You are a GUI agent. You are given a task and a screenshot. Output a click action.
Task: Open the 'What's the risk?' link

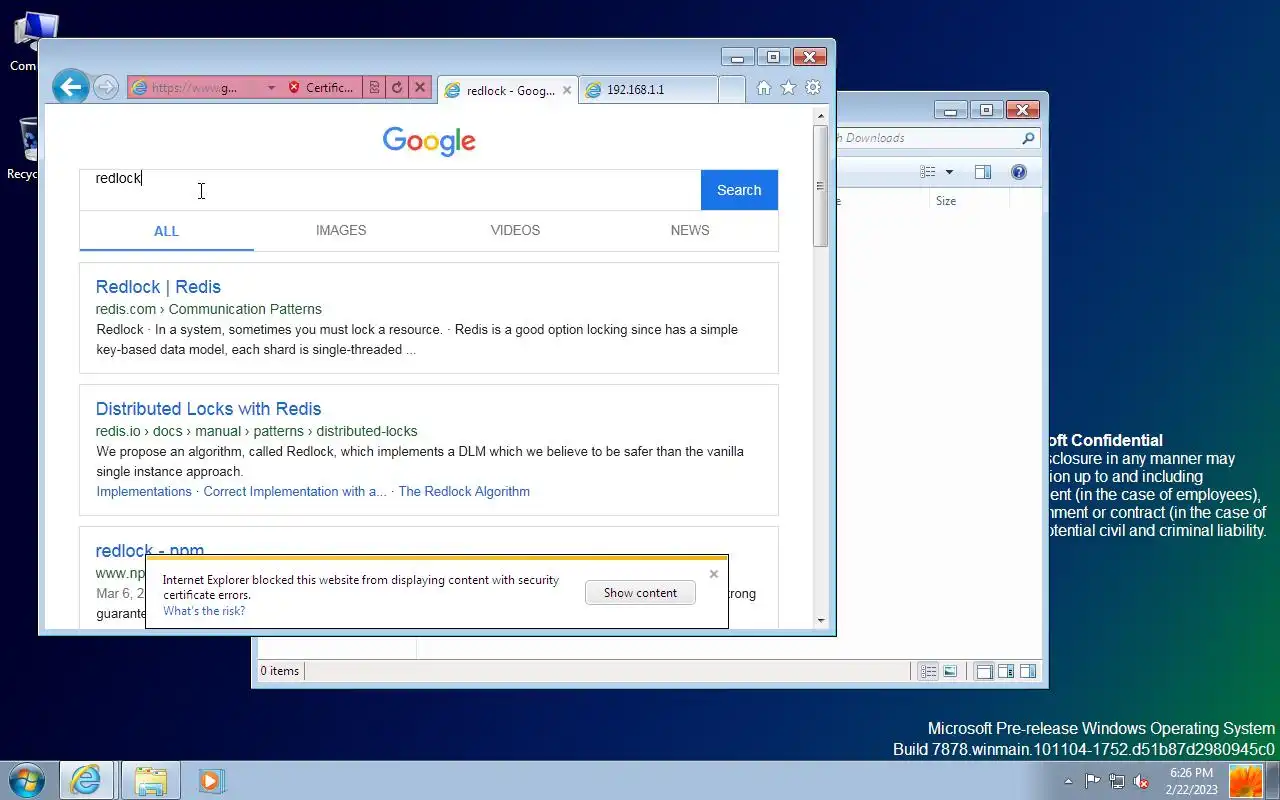(x=204, y=611)
